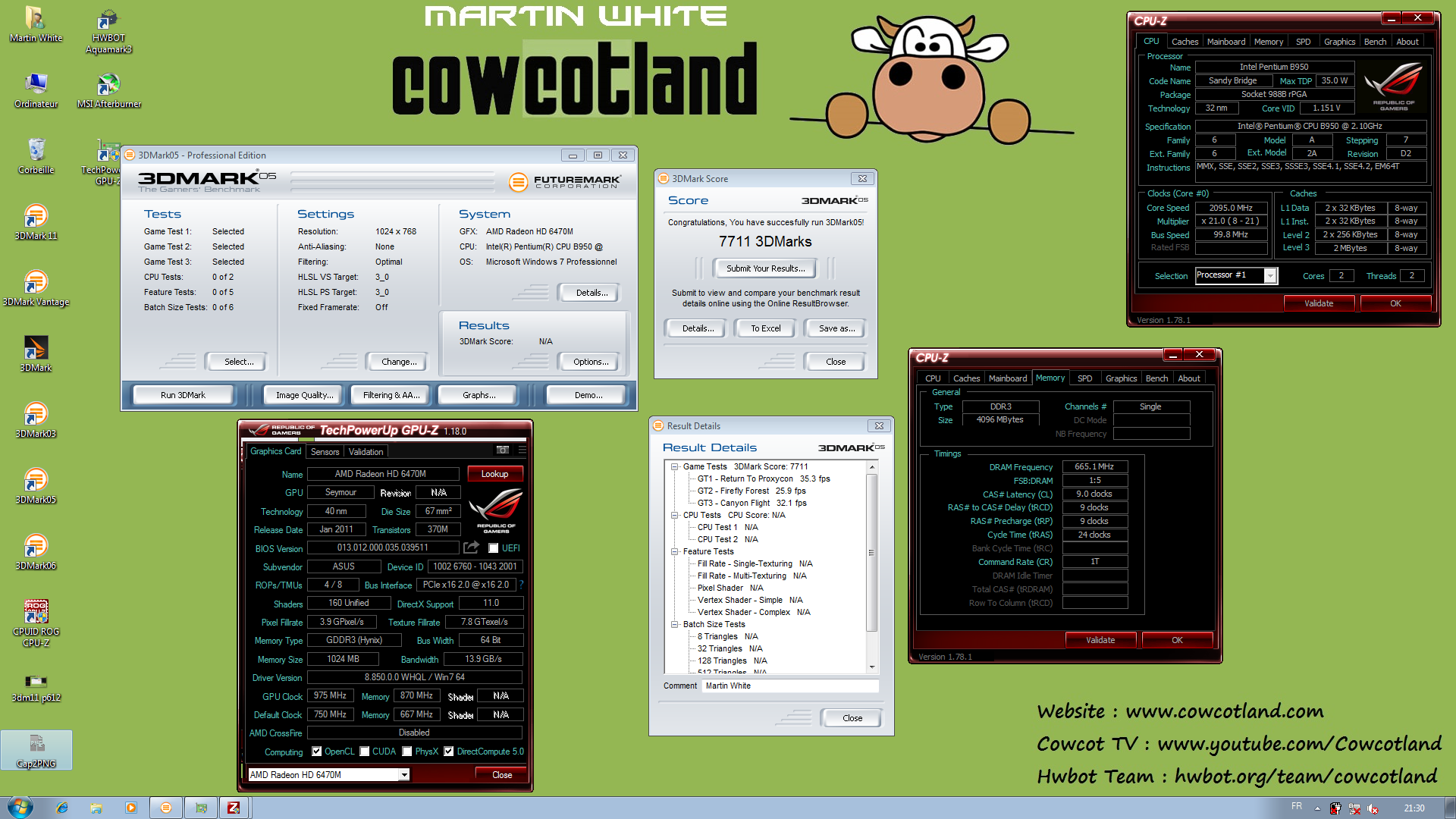
Task: Collapse the Batch Size Tests tree node
Action: coord(674,624)
